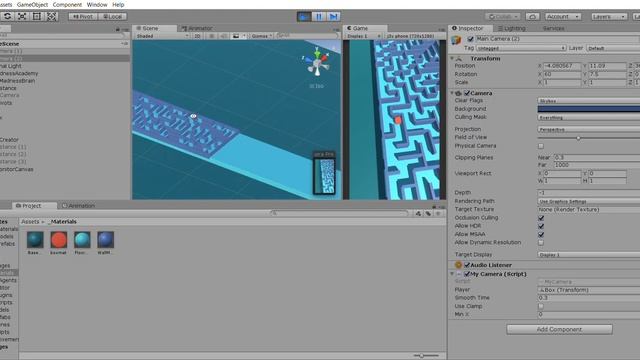This screenshot has width=640, height=360.
Task: Open the Account dropdown
Action: point(563,17)
